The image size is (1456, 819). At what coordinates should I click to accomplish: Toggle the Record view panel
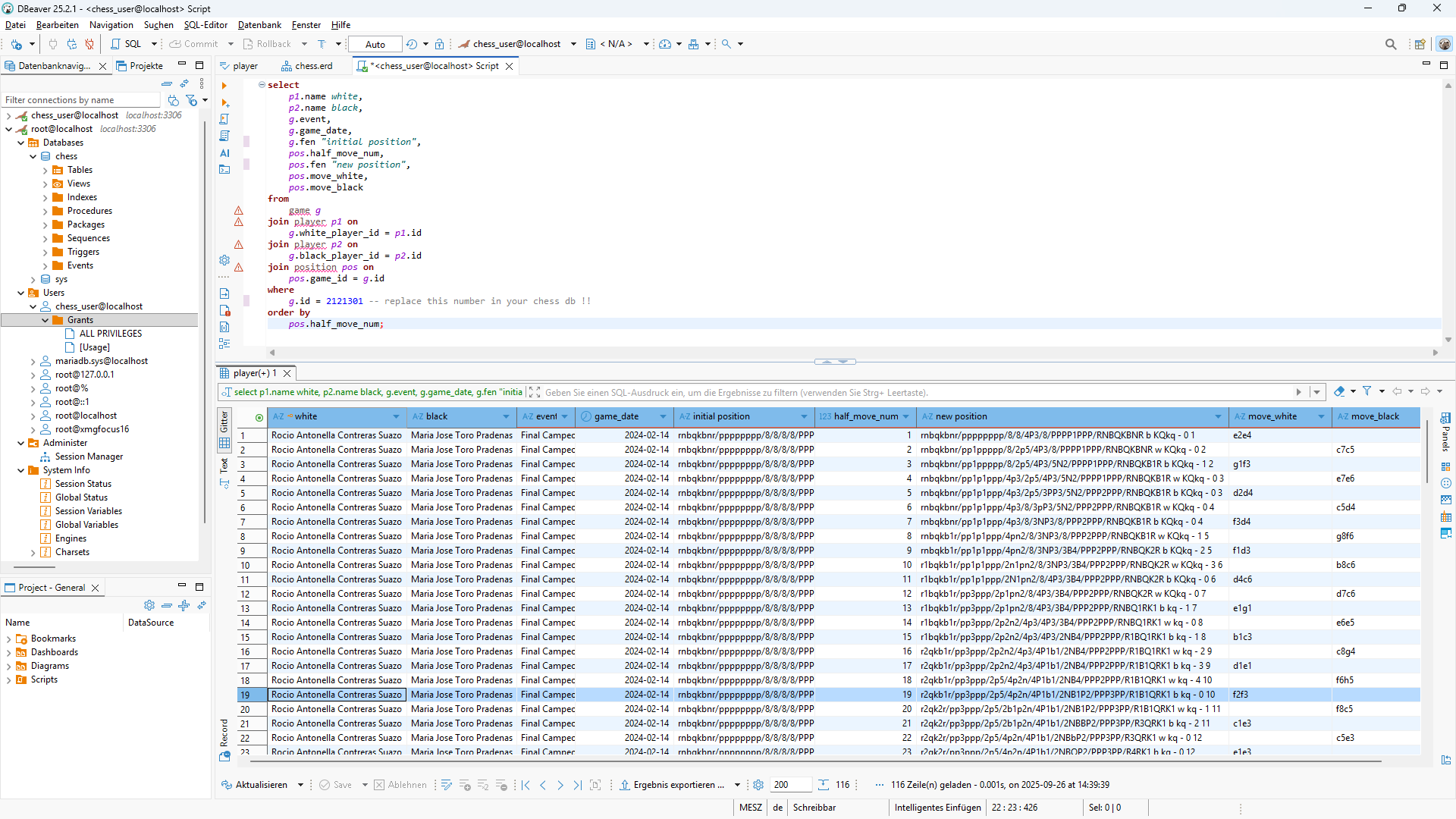[224, 733]
